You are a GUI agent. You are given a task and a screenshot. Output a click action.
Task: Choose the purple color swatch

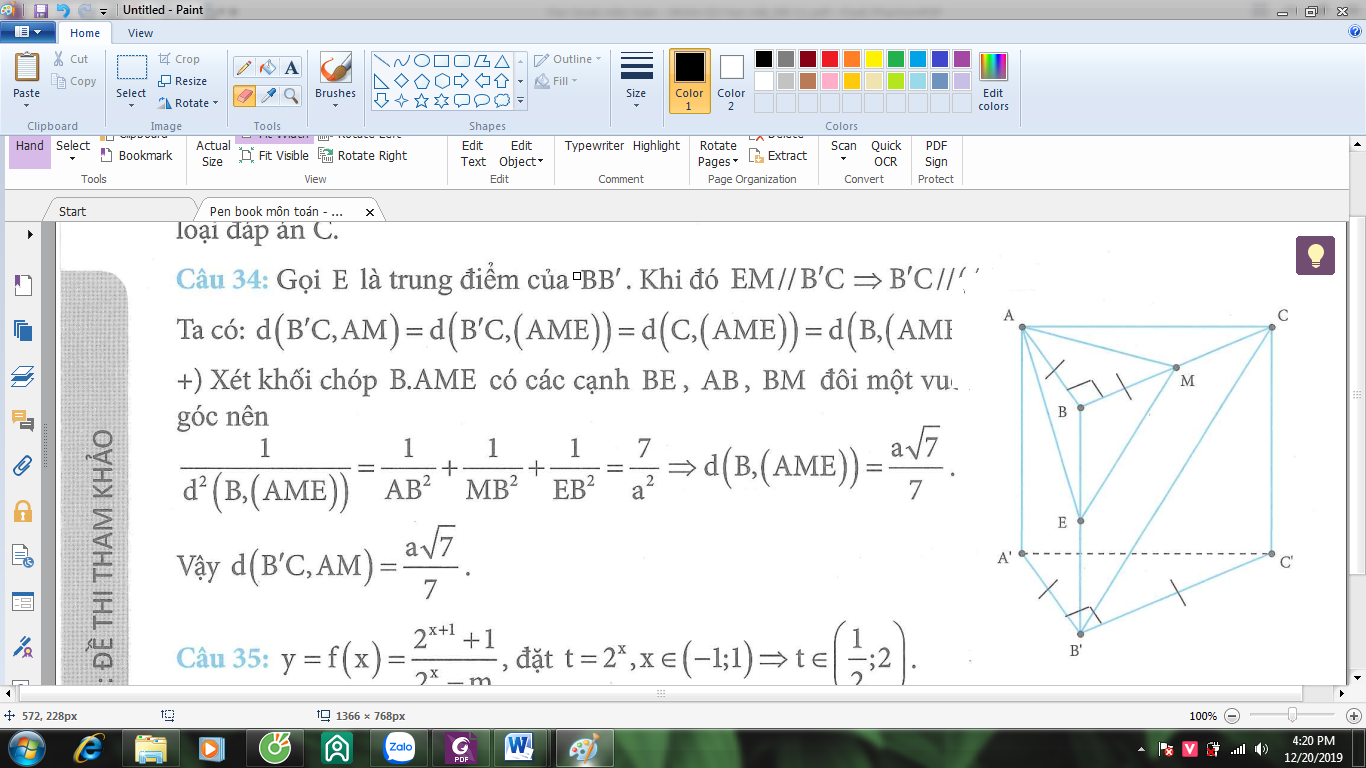click(961, 59)
